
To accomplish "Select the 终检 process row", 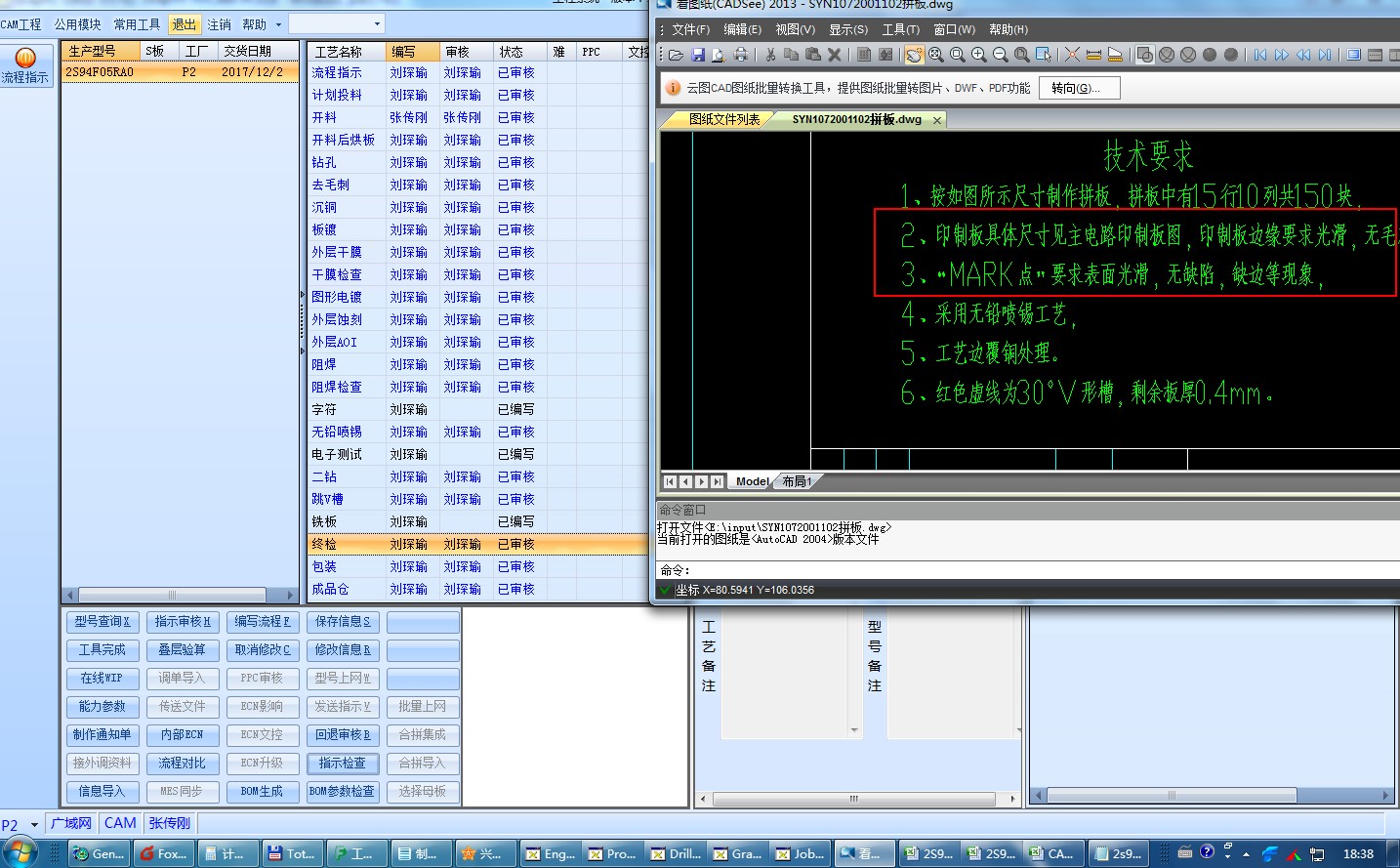I will click(478, 545).
